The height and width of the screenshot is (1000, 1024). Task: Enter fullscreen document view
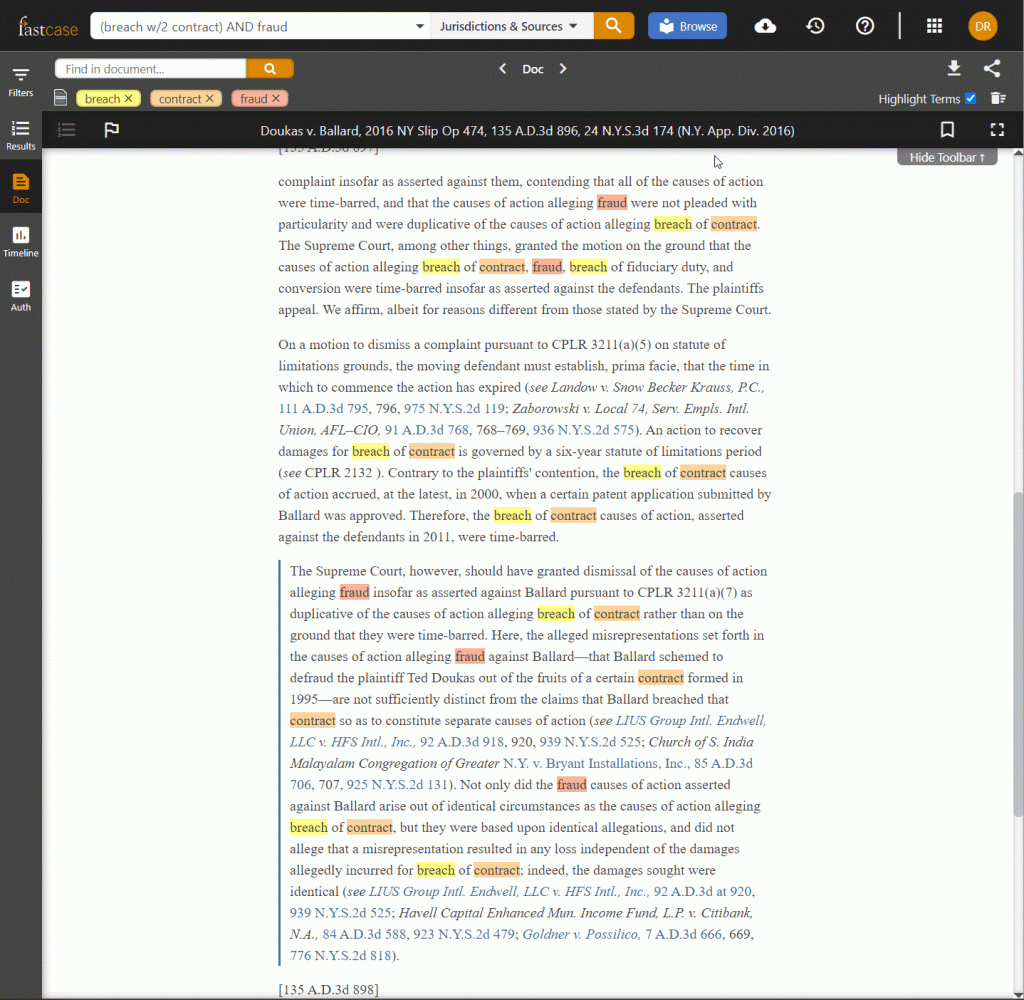996,130
